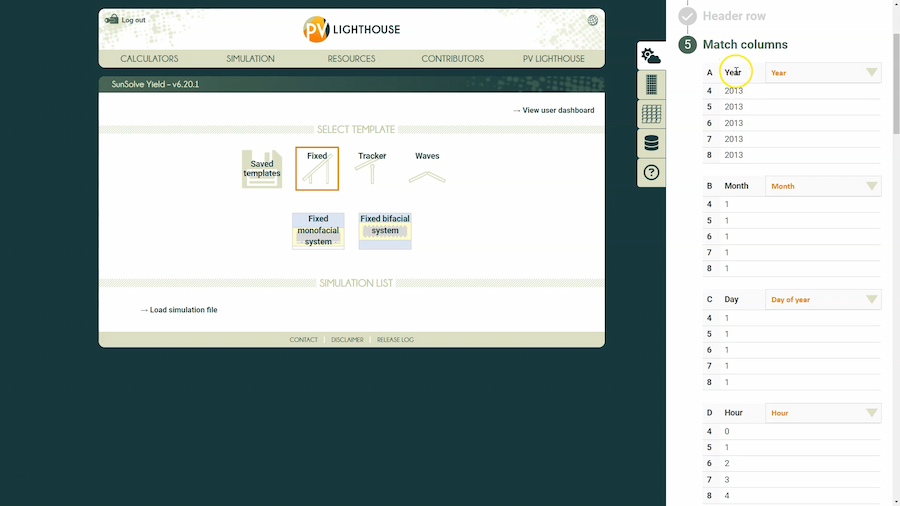Viewport: 900px width, 506px height.
Task: Click SunSolve Yield v6.20.1 title
Action: tap(155, 84)
